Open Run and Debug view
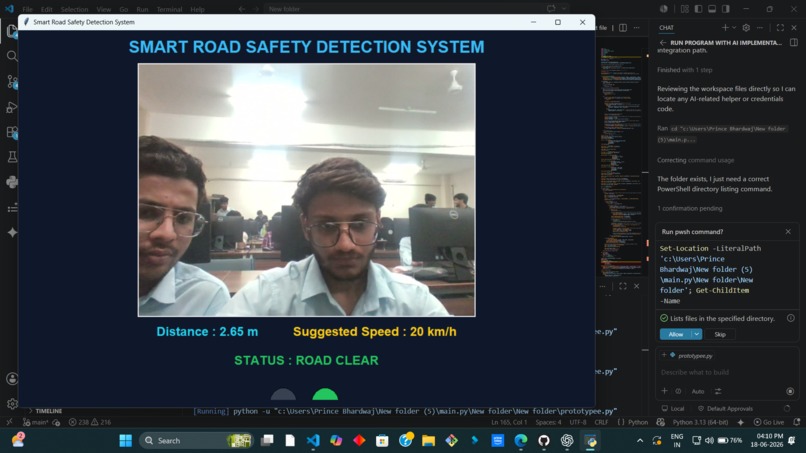 (12, 107)
